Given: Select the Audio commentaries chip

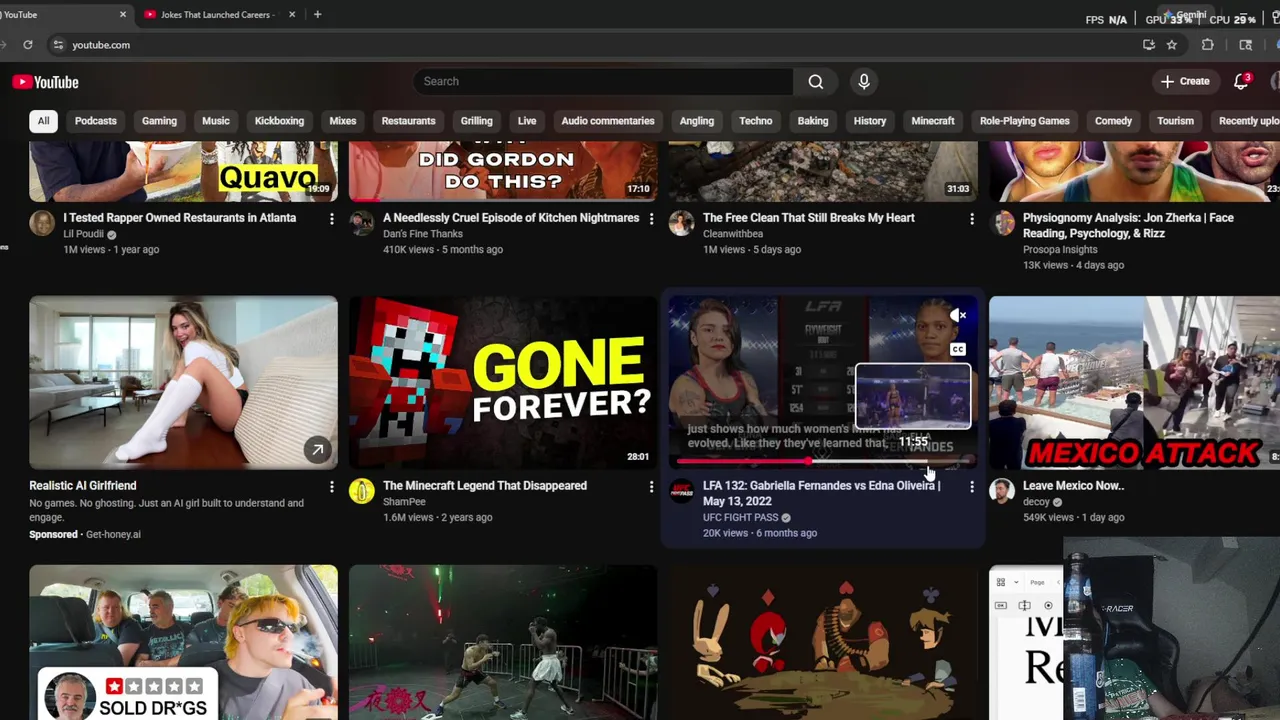Looking at the screenshot, I should pyautogui.click(x=608, y=121).
